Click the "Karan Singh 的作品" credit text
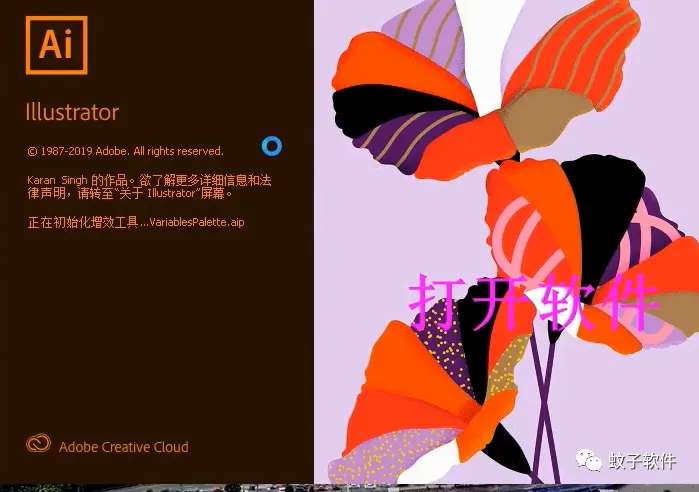The width and height of the screenshot is (699, 492). 78,180
